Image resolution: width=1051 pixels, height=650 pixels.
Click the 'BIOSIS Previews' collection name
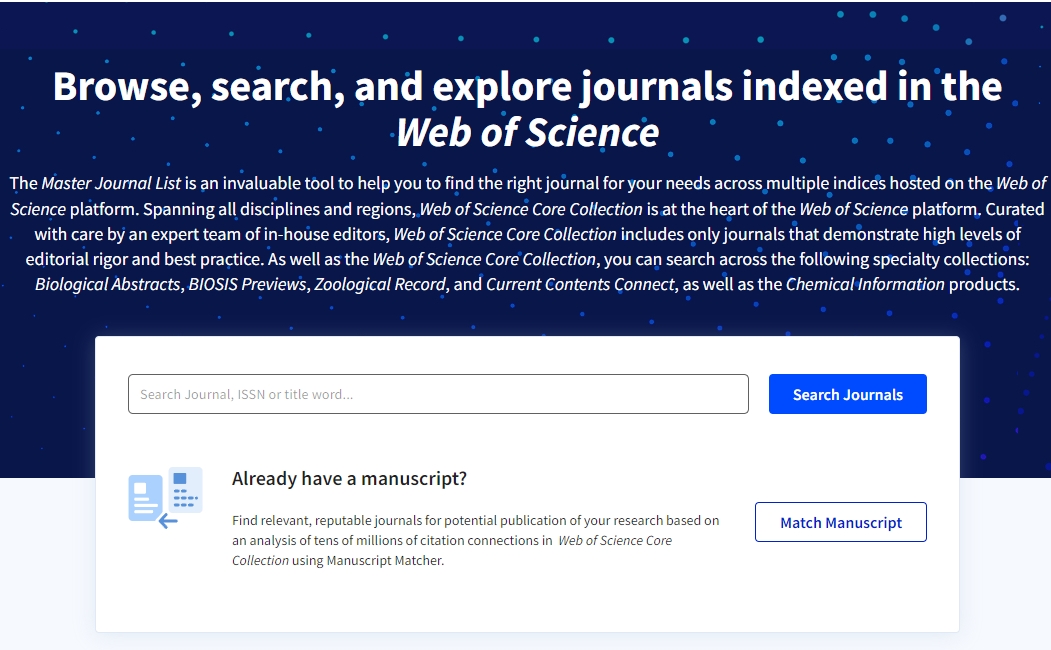coord(247,284)
